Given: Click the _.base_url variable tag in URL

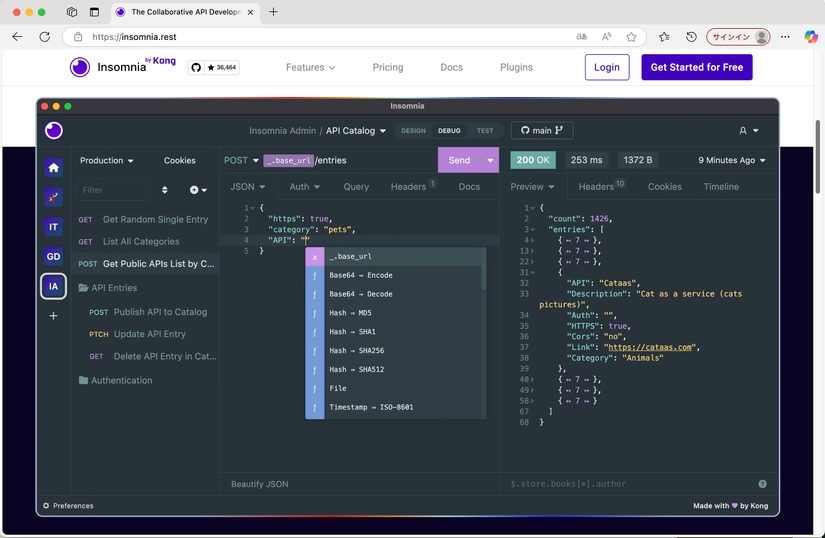Looking at the screenshot, I should (x=288, y=160).
